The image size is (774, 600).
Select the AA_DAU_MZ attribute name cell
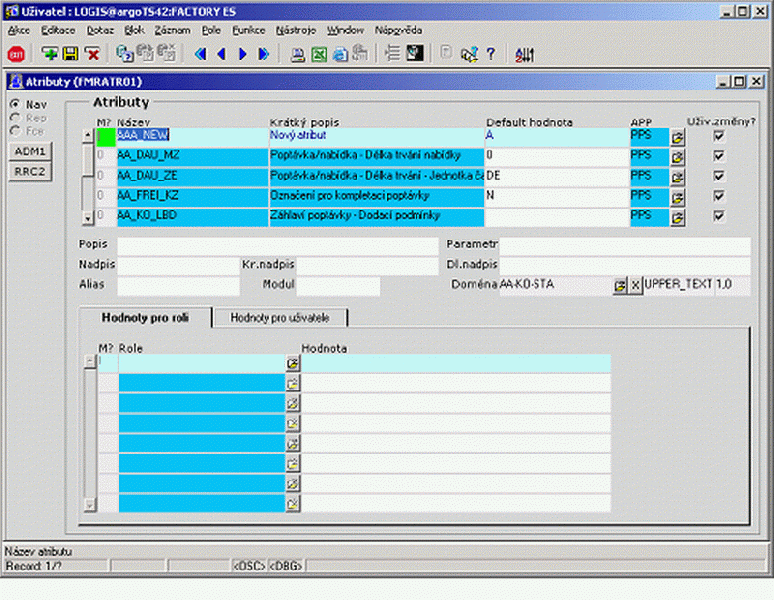point(193,157)
